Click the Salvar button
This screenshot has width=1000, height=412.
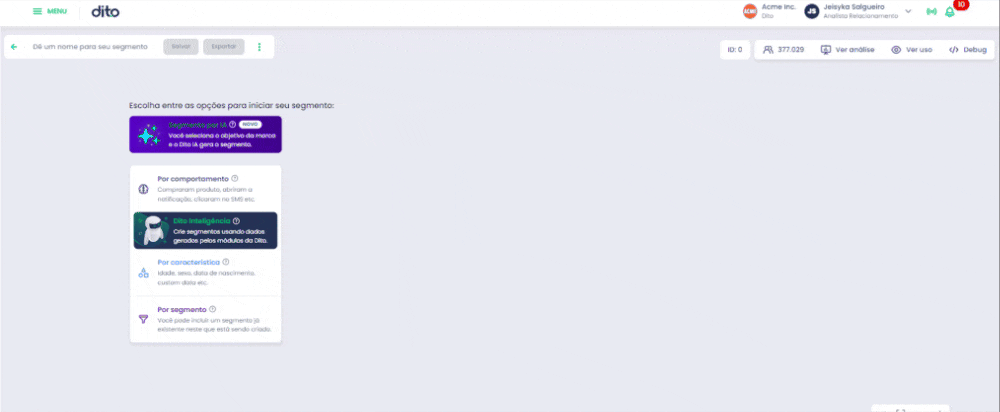[x=181, y=47]
